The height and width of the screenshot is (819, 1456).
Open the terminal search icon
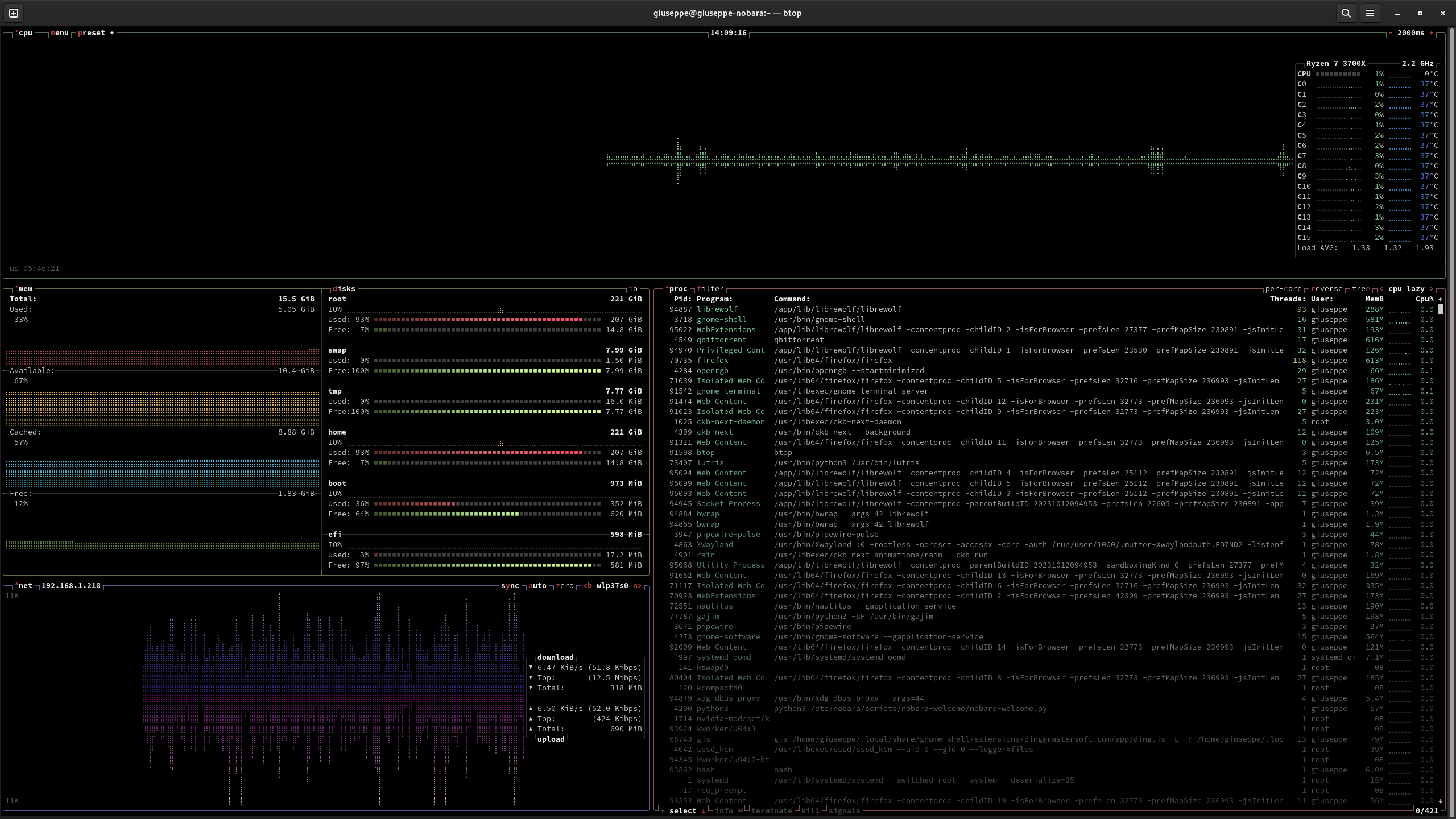pos(1346,13)
